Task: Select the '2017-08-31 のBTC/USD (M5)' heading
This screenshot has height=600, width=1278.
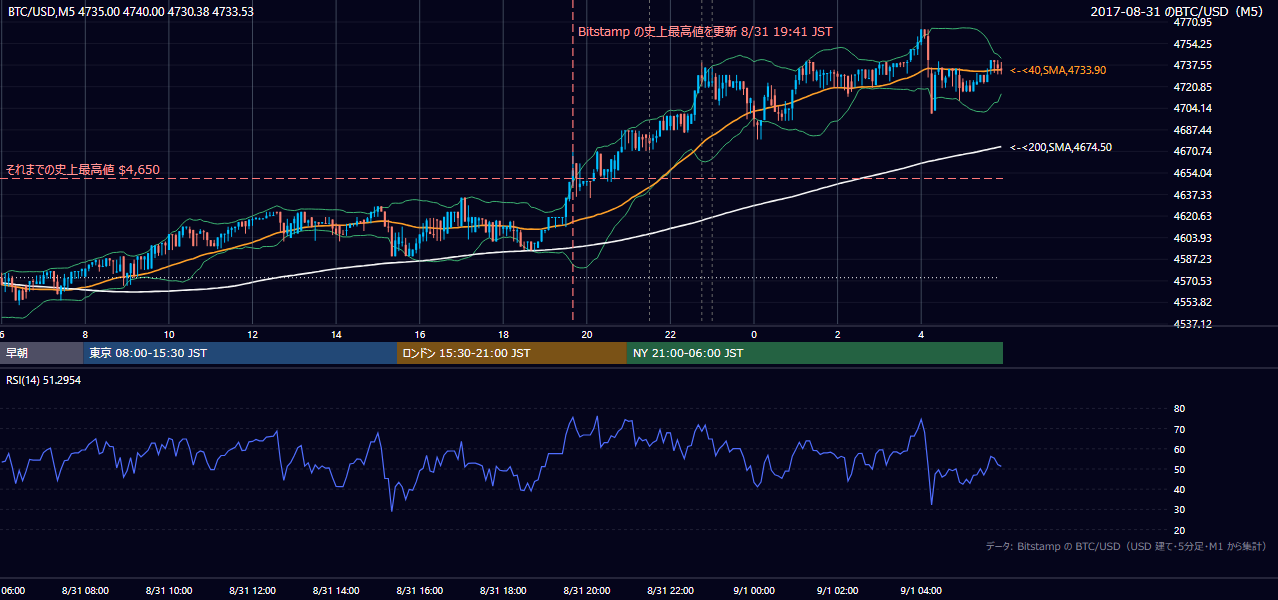Action: 1178,12
